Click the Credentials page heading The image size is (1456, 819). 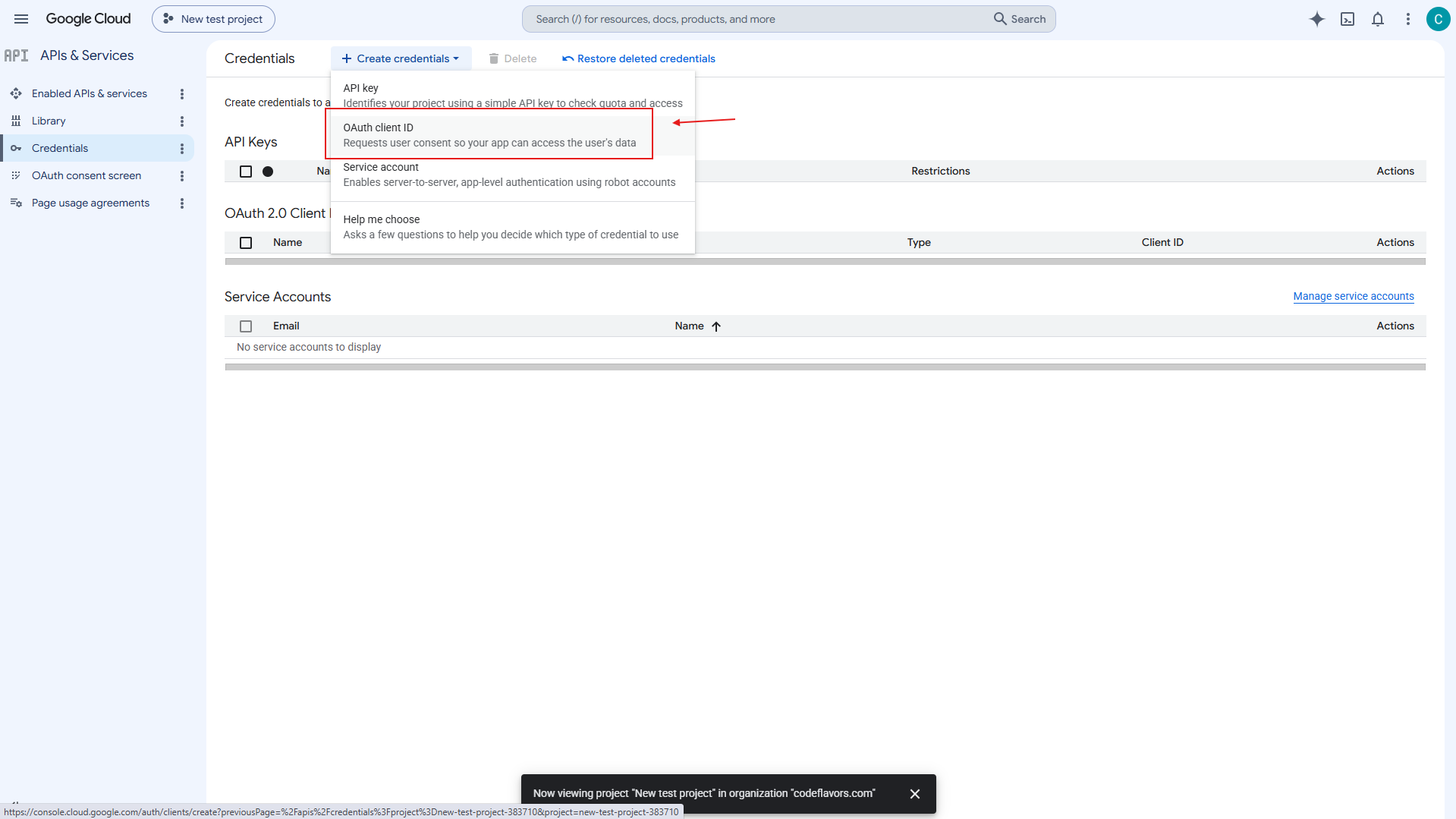pyautogui.click(x=259, y=58)
